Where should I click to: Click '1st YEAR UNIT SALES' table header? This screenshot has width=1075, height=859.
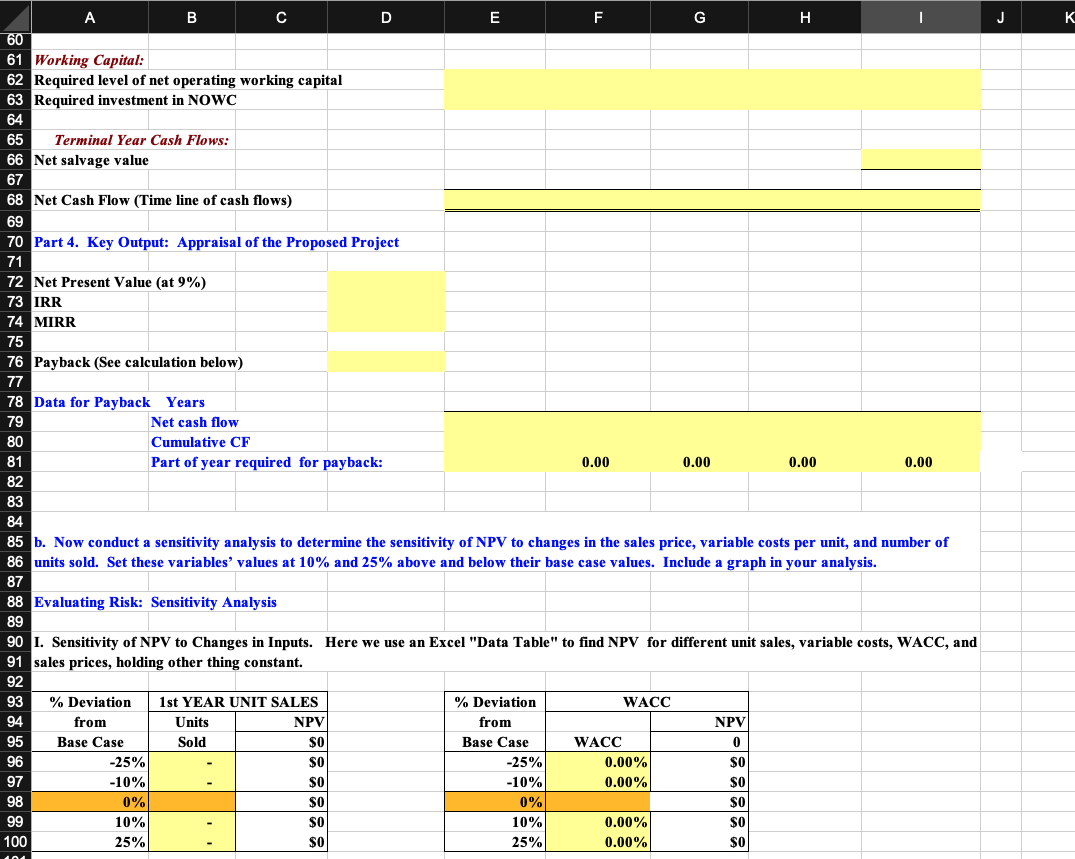[238, 702]
